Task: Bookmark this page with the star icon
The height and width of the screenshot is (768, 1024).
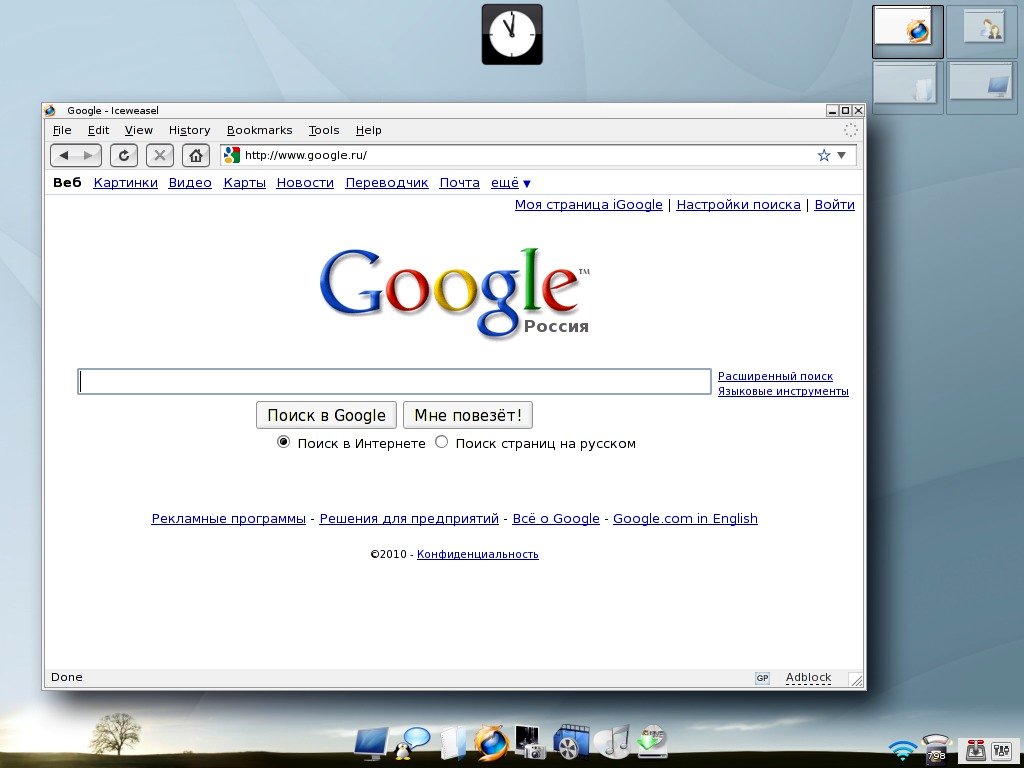Action: pyautogui.click(x=824, y=155)
